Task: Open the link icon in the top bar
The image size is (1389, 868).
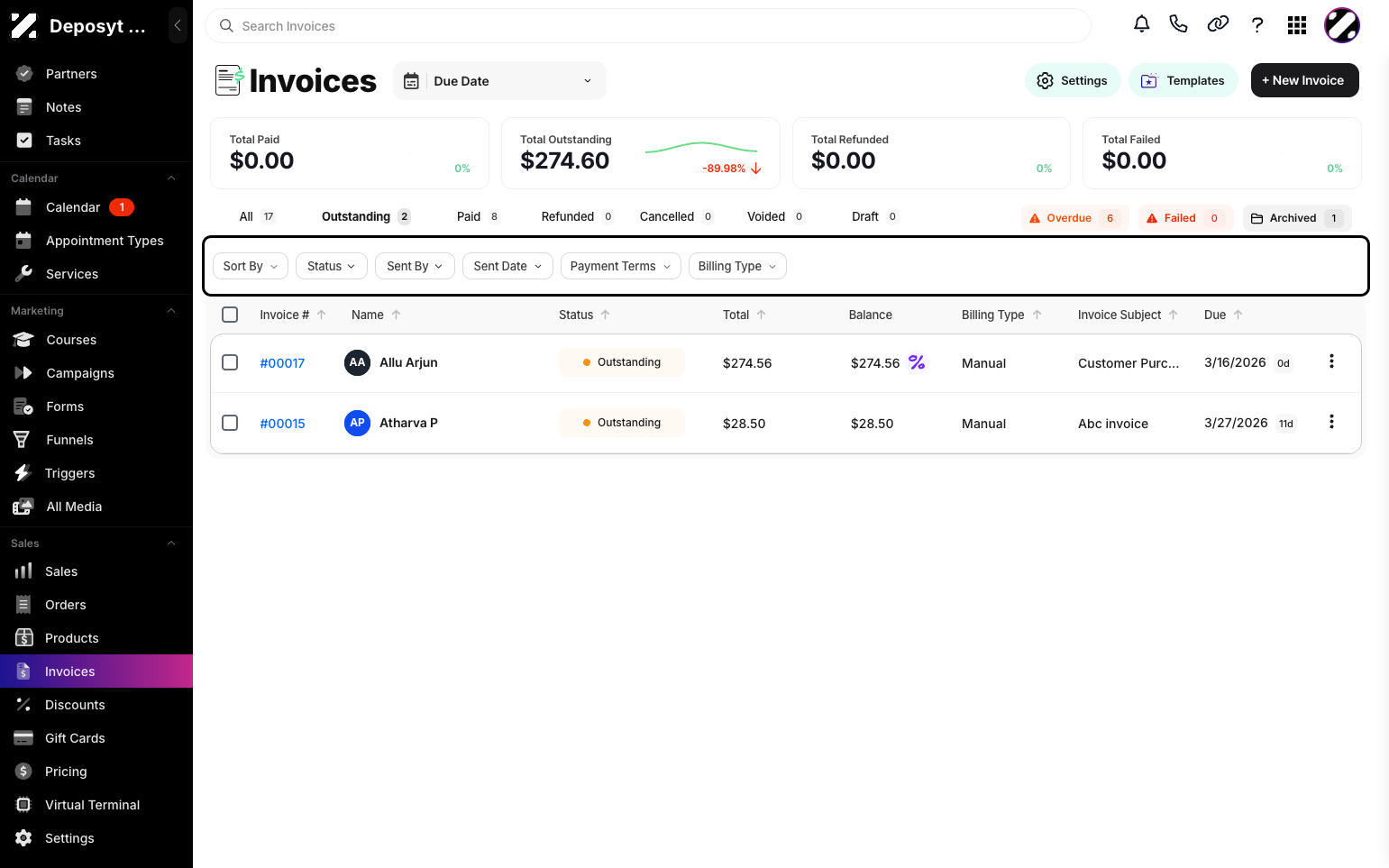Action: click(1218, 24)
